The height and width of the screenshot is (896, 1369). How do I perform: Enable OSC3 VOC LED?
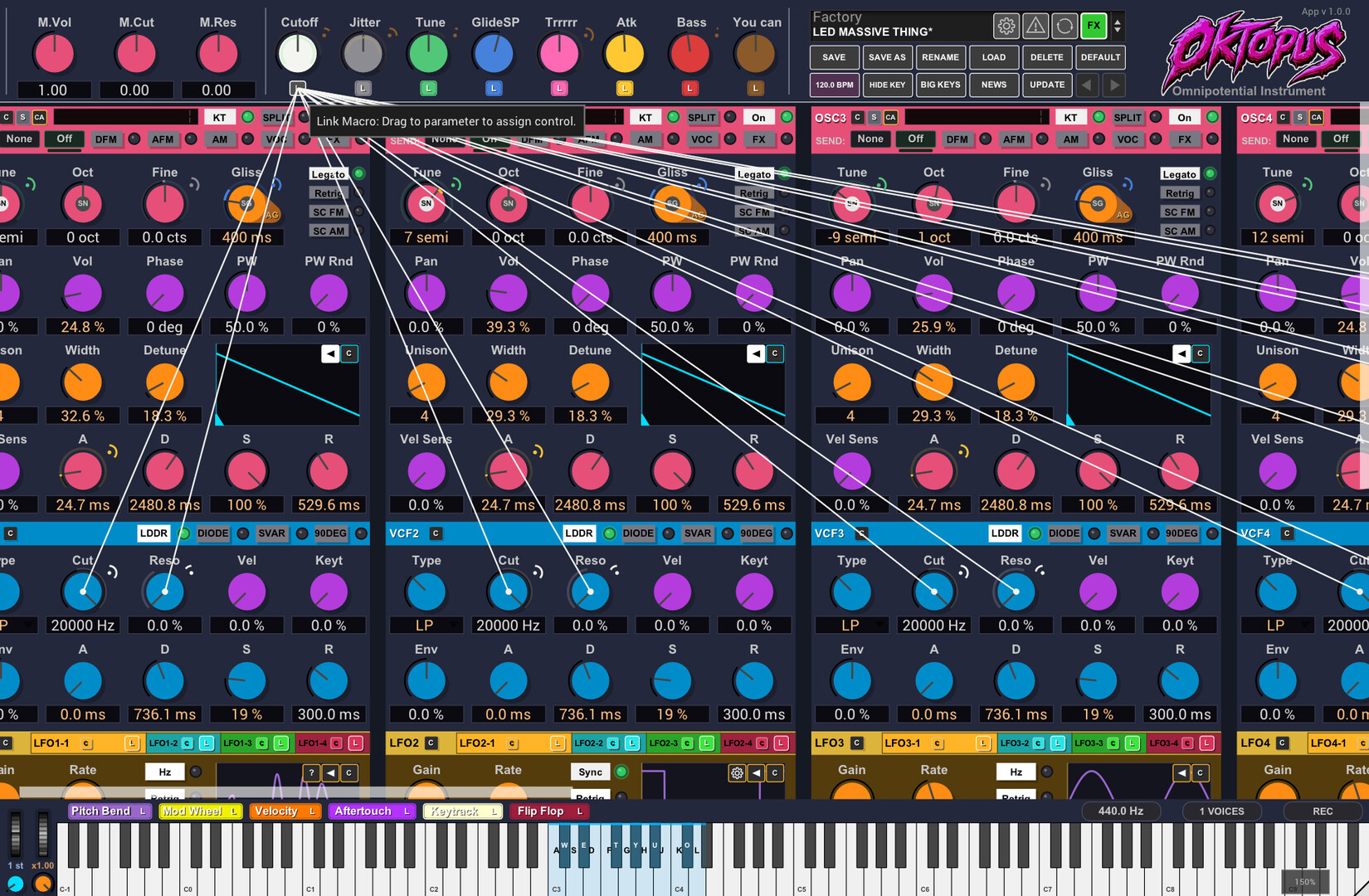pos(1156,139)
